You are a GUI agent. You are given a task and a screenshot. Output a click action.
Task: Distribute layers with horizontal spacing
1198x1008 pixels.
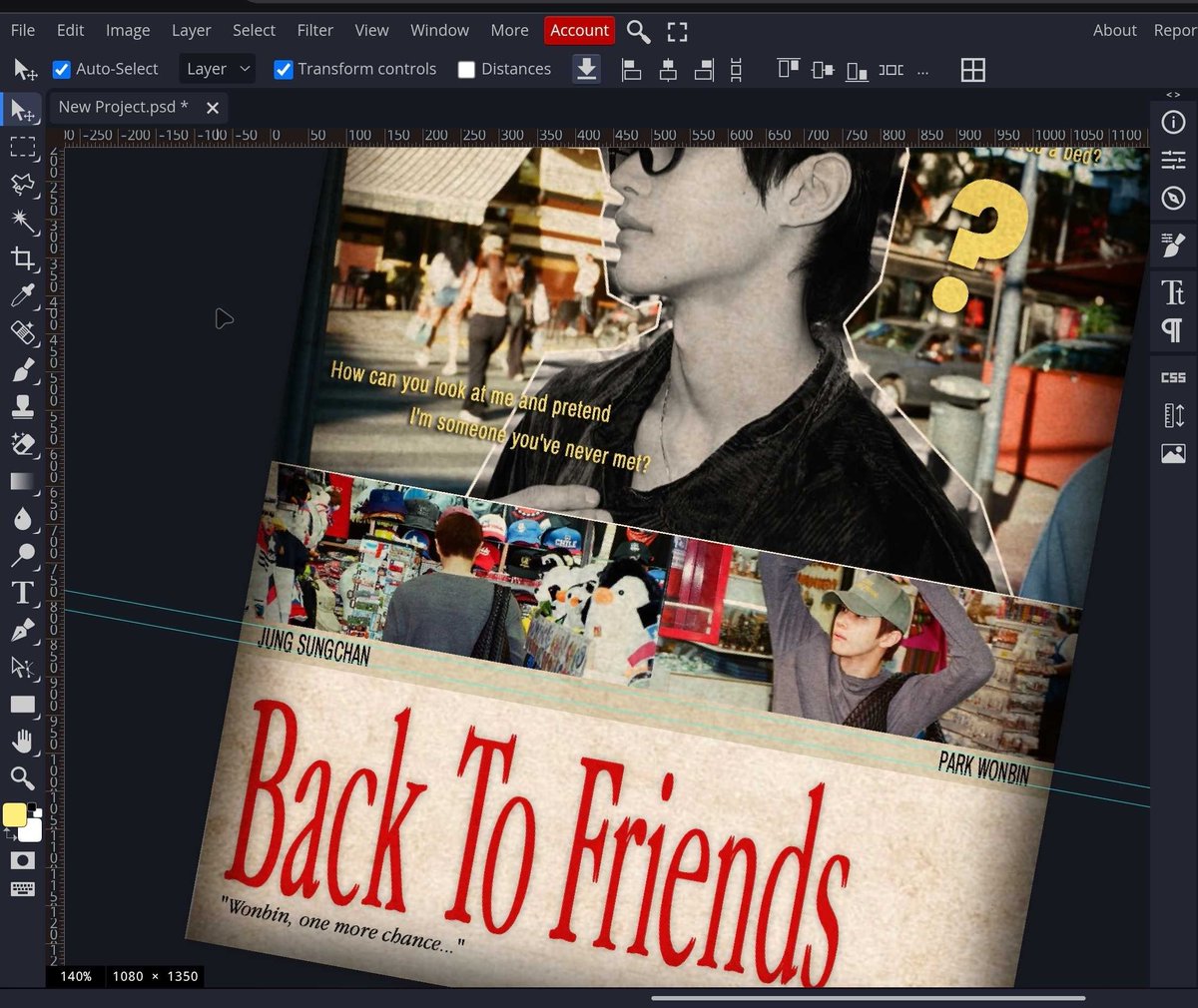point(891,69)
